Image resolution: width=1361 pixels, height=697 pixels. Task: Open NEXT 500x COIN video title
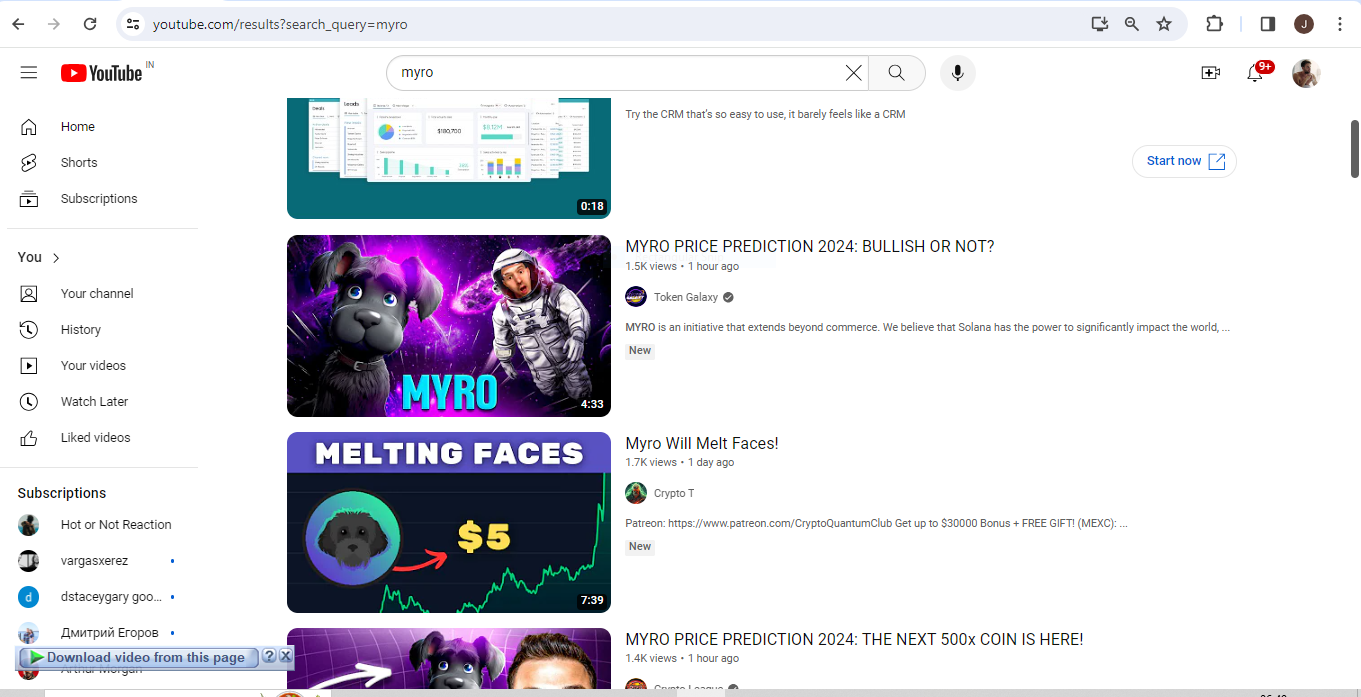(x=854, y=639)
